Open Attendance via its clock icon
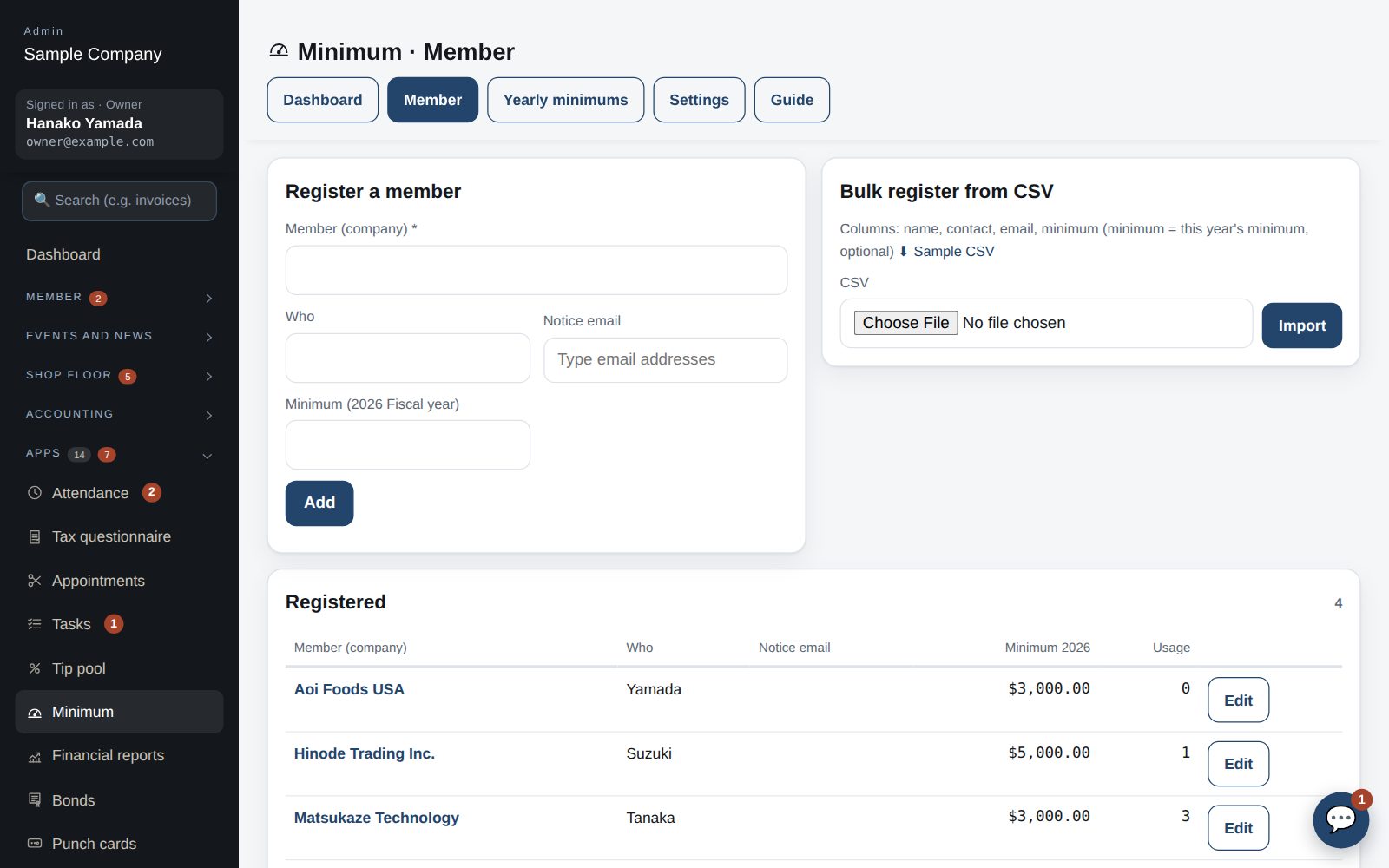Image resolution: width=1389 pixels, height=868 pixels. click(x=35, y=493)
